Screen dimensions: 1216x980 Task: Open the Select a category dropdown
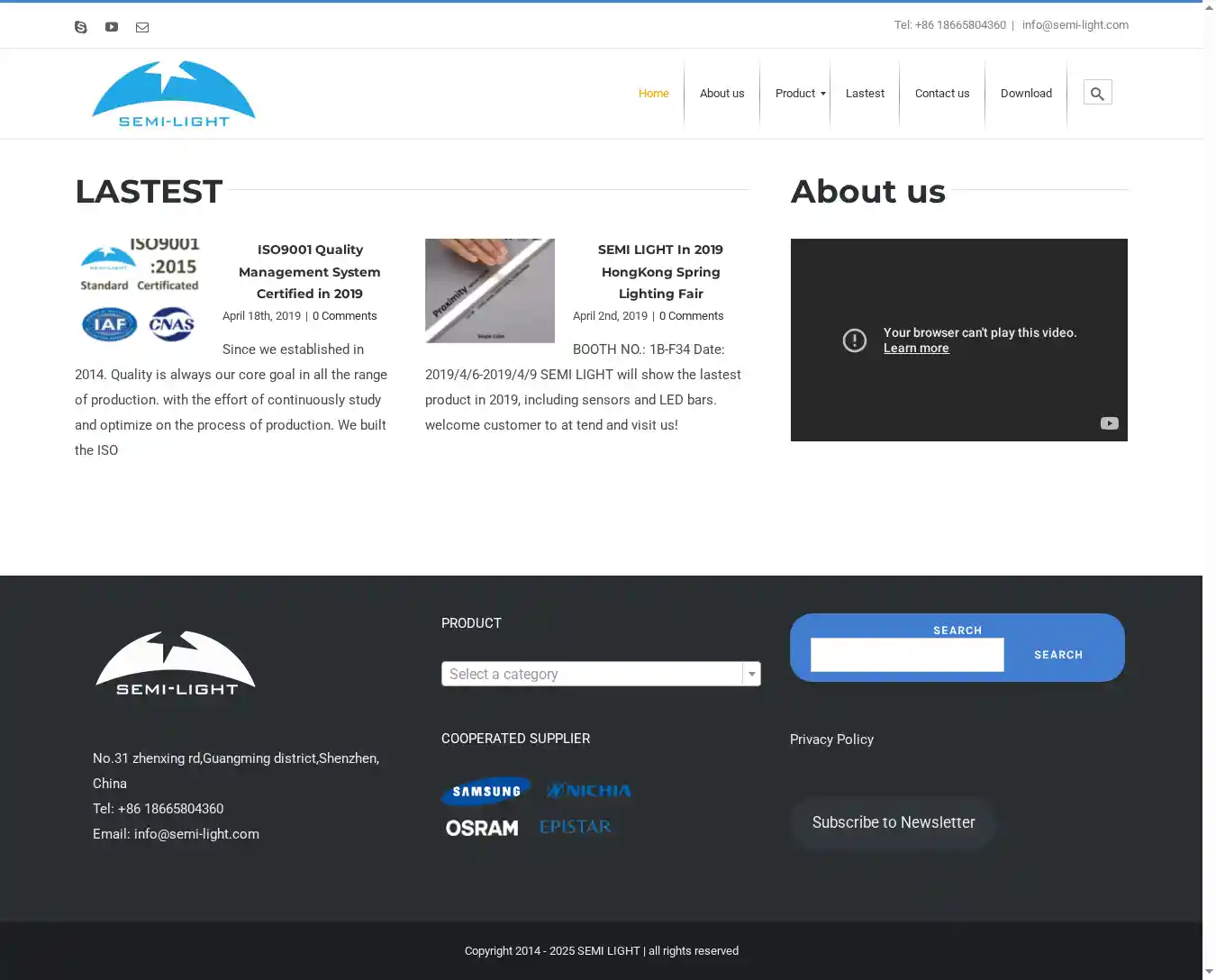[592, 674]
